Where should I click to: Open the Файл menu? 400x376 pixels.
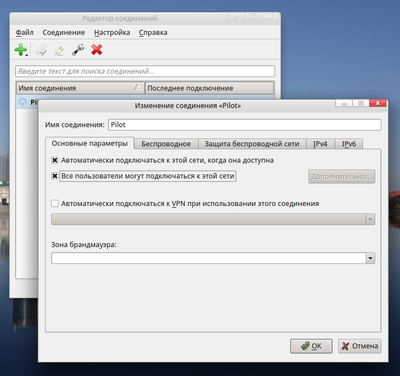click(24, 32)
